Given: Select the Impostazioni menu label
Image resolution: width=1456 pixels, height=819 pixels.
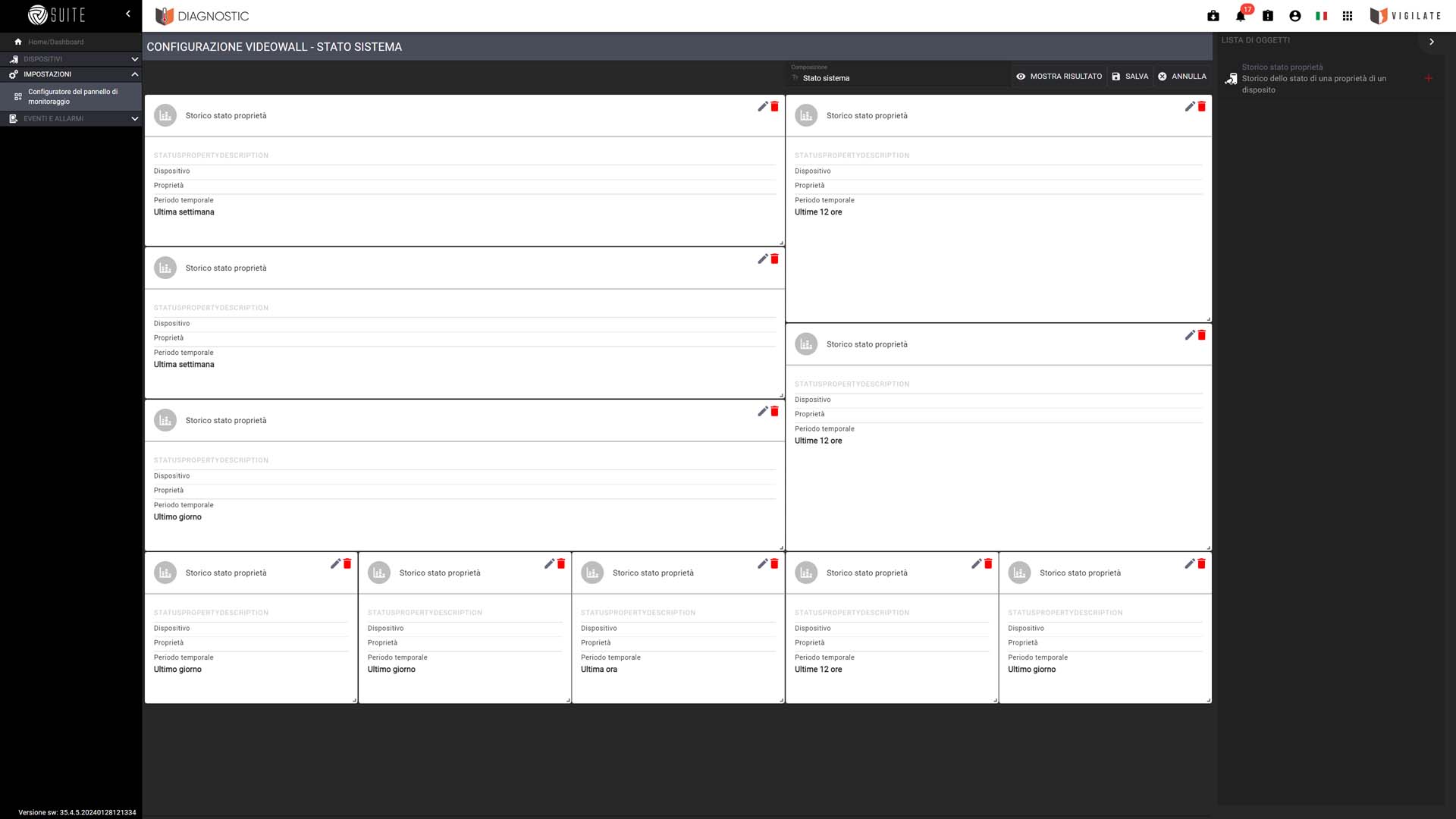Looking at the screenshot, I should (x=47, y=74).
